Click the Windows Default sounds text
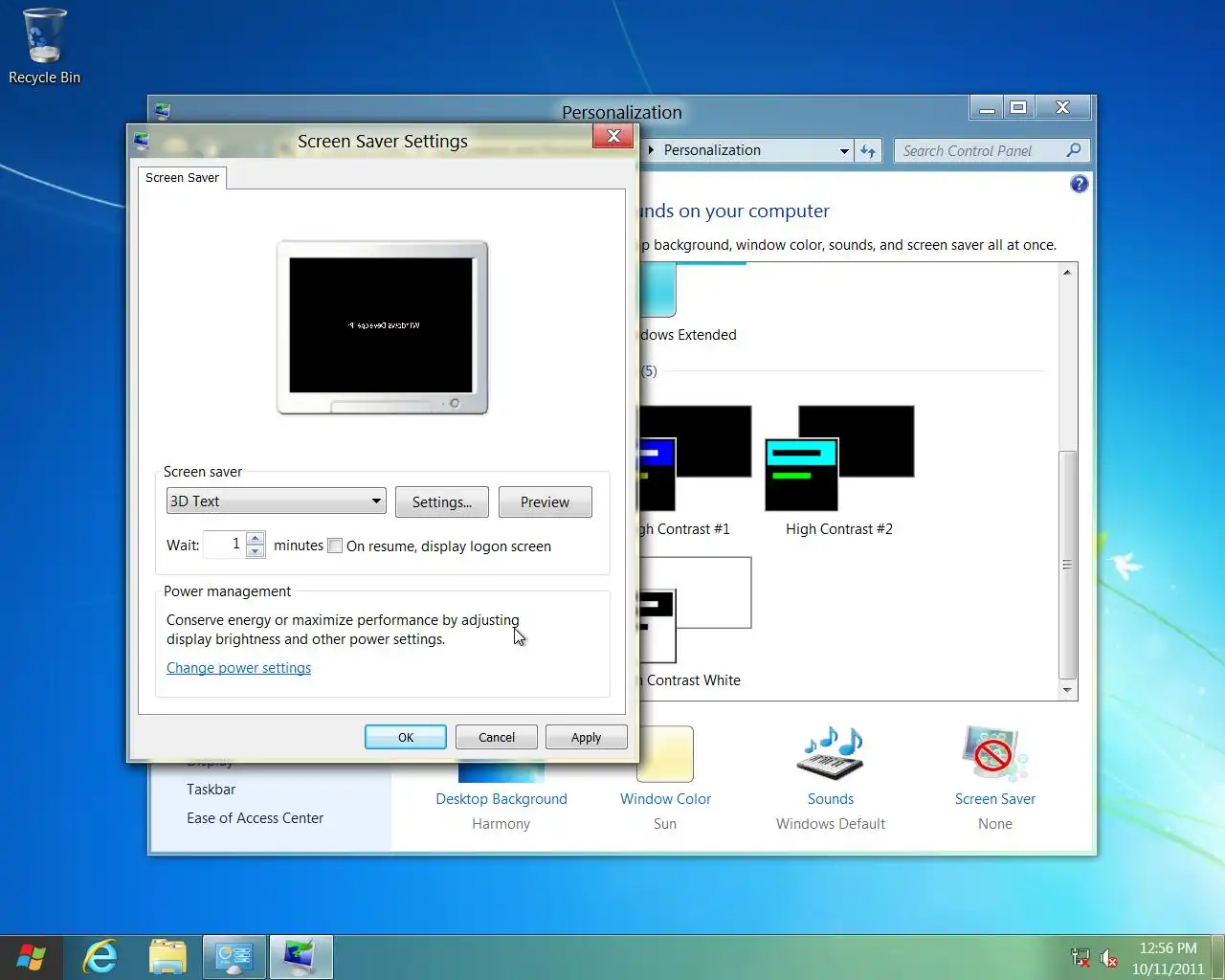This screenshot has width=1225, height=980. (x=831, y=824)
